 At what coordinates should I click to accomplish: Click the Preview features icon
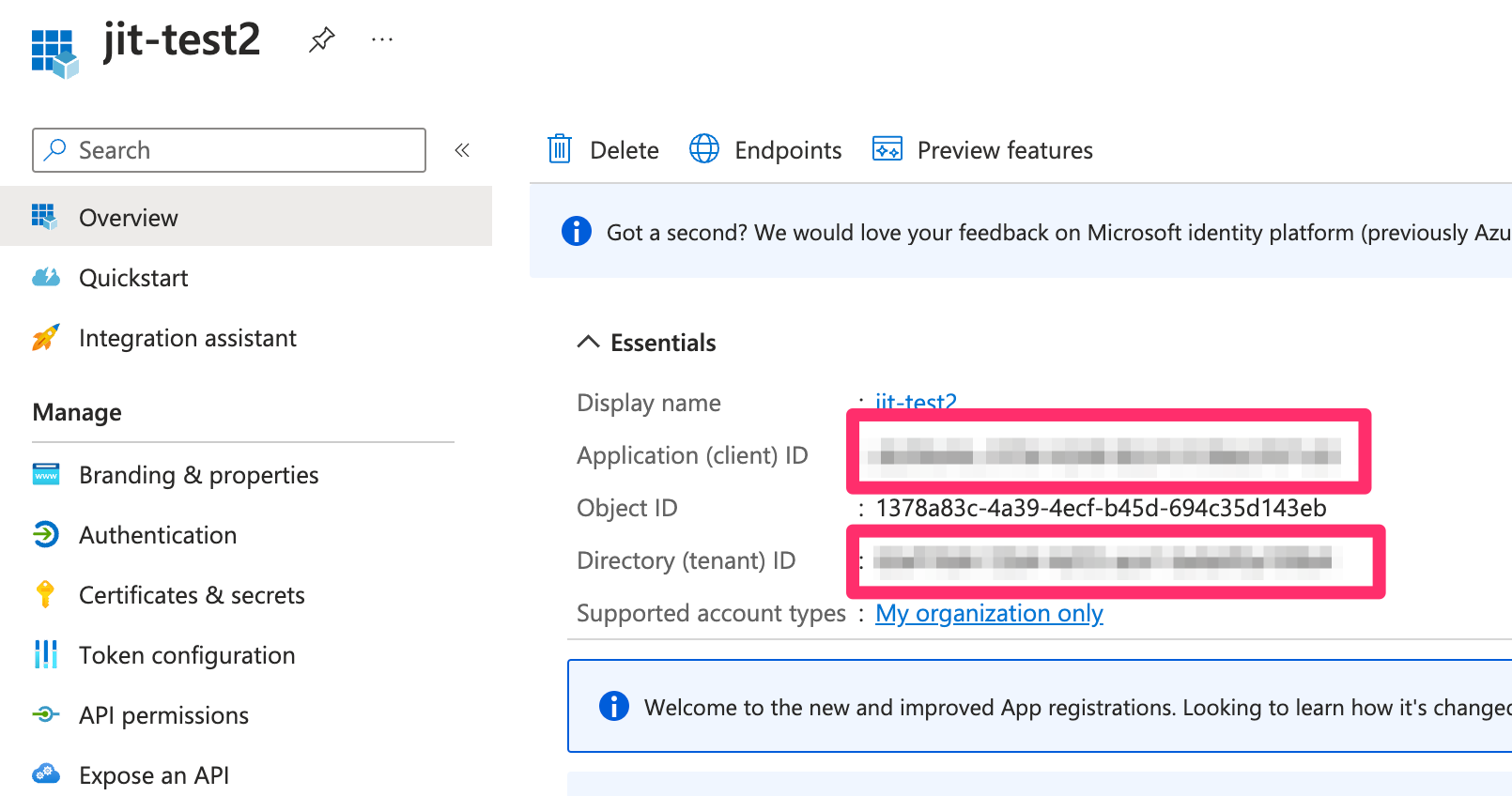(x=887, y=149)
